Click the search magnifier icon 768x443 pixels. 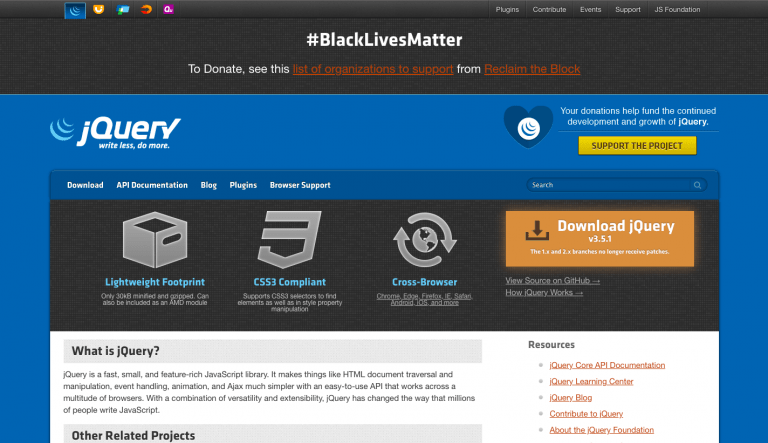coord(697,185)
